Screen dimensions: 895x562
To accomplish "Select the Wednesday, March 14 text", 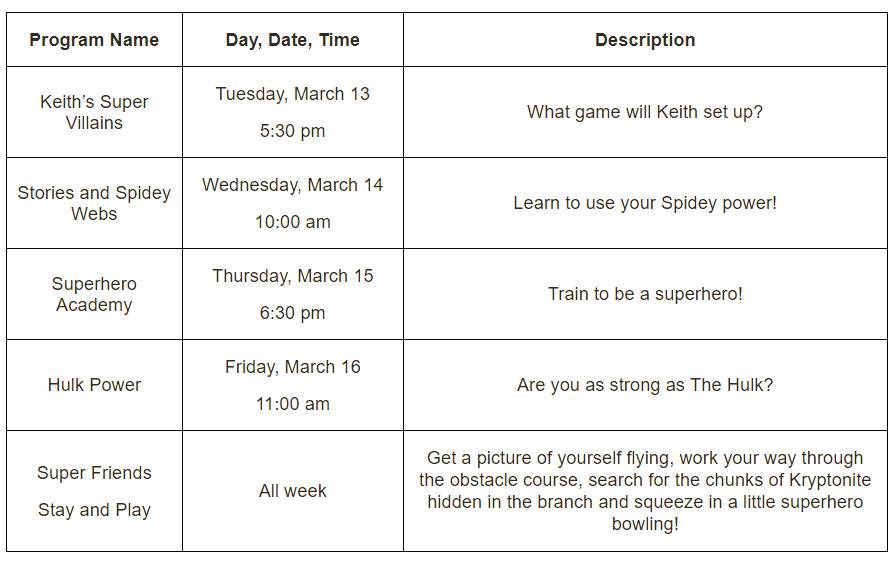I will [292, 185].
